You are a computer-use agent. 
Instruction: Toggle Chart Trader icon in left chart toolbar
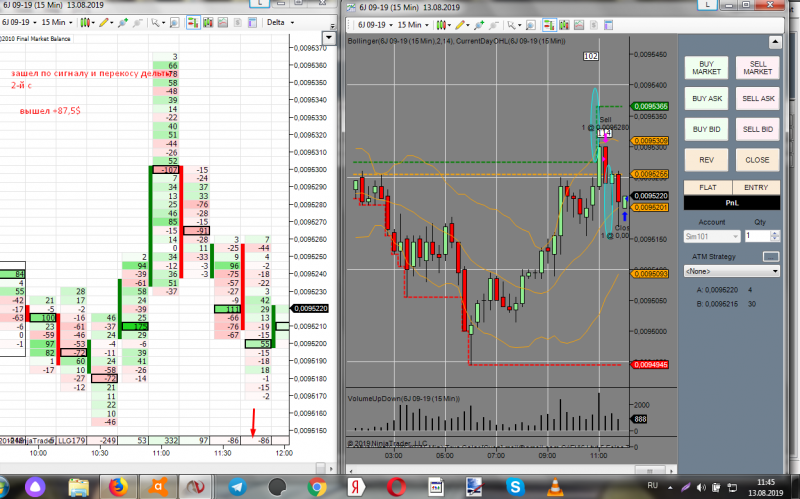pos(193,22)
